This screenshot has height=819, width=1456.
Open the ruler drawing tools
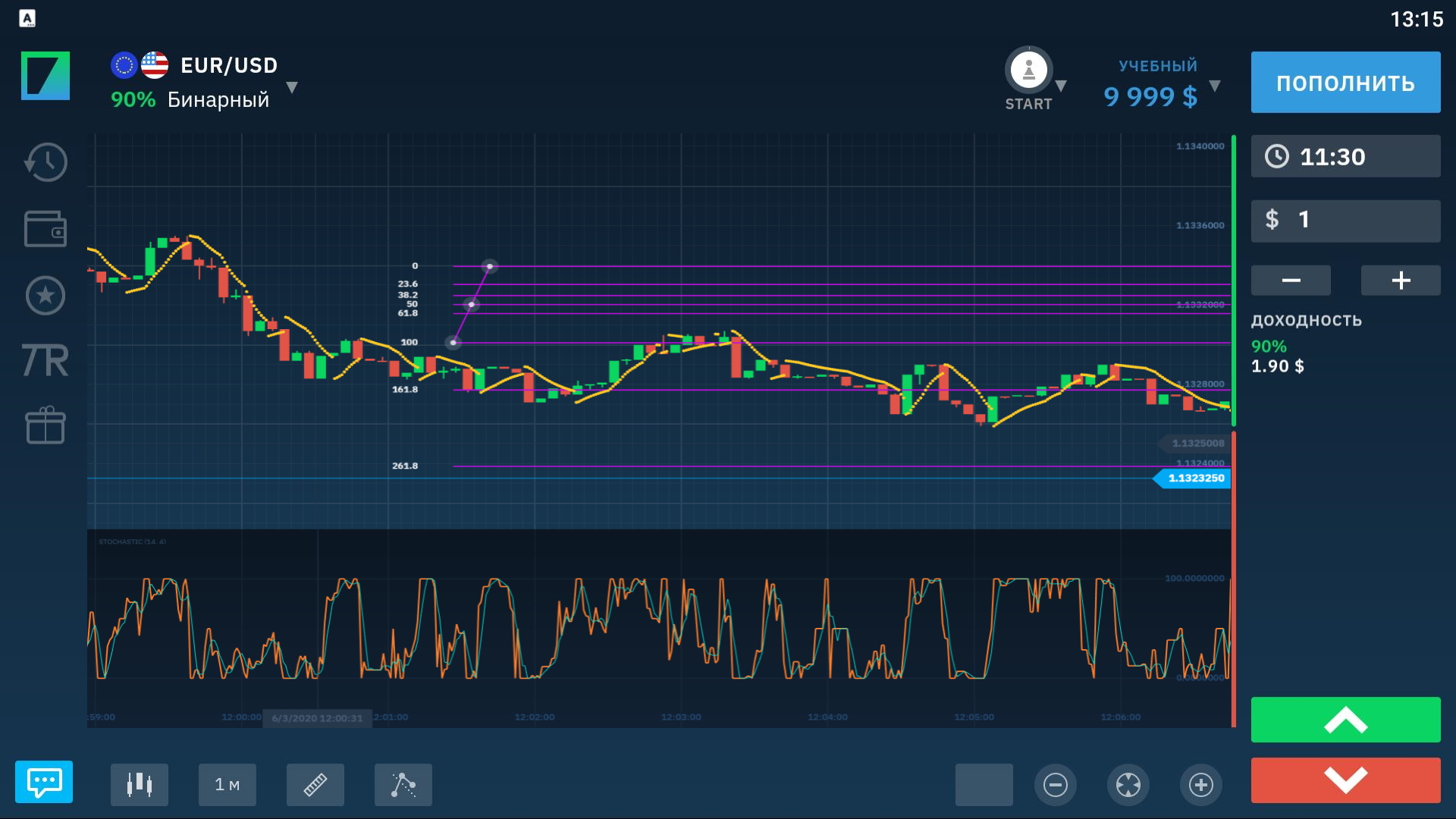click(315, 784)
